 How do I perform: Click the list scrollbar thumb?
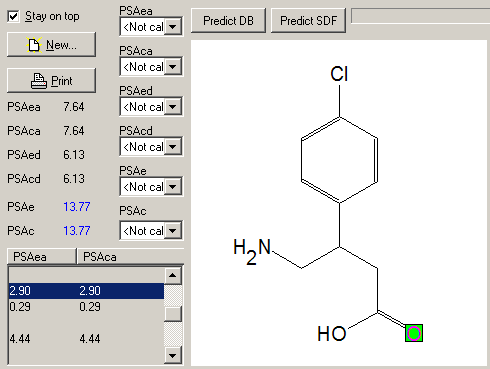(x=173, y=314)
